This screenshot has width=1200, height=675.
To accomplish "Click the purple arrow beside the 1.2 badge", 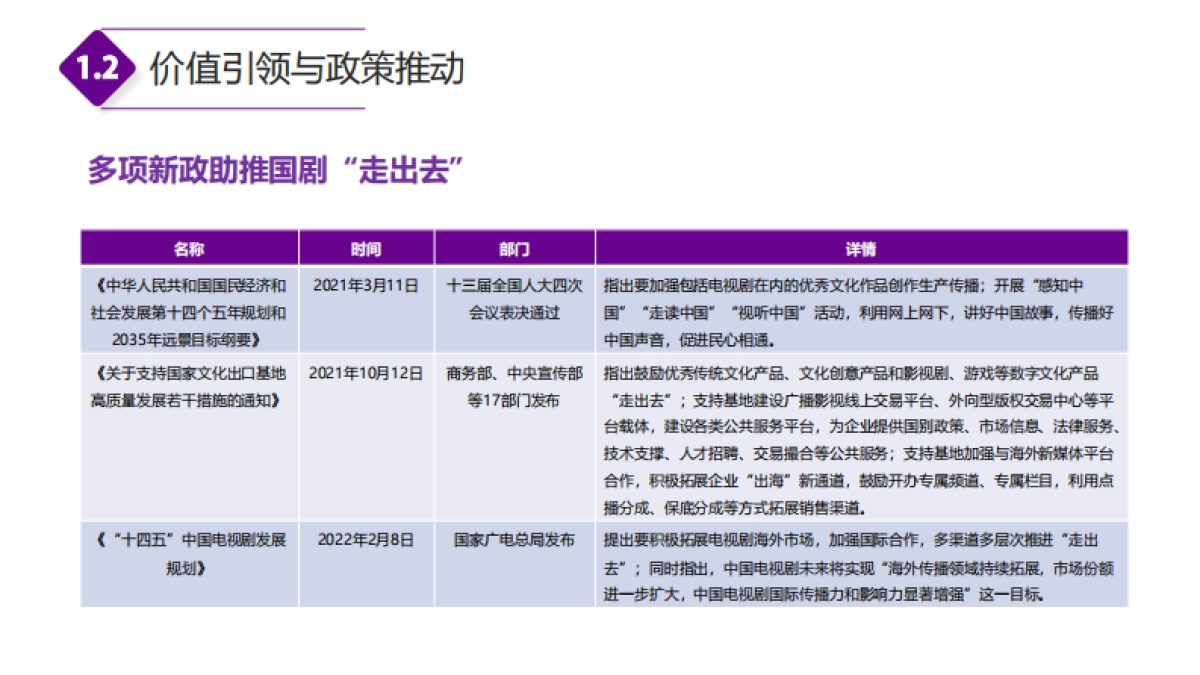I will (133, 68).
